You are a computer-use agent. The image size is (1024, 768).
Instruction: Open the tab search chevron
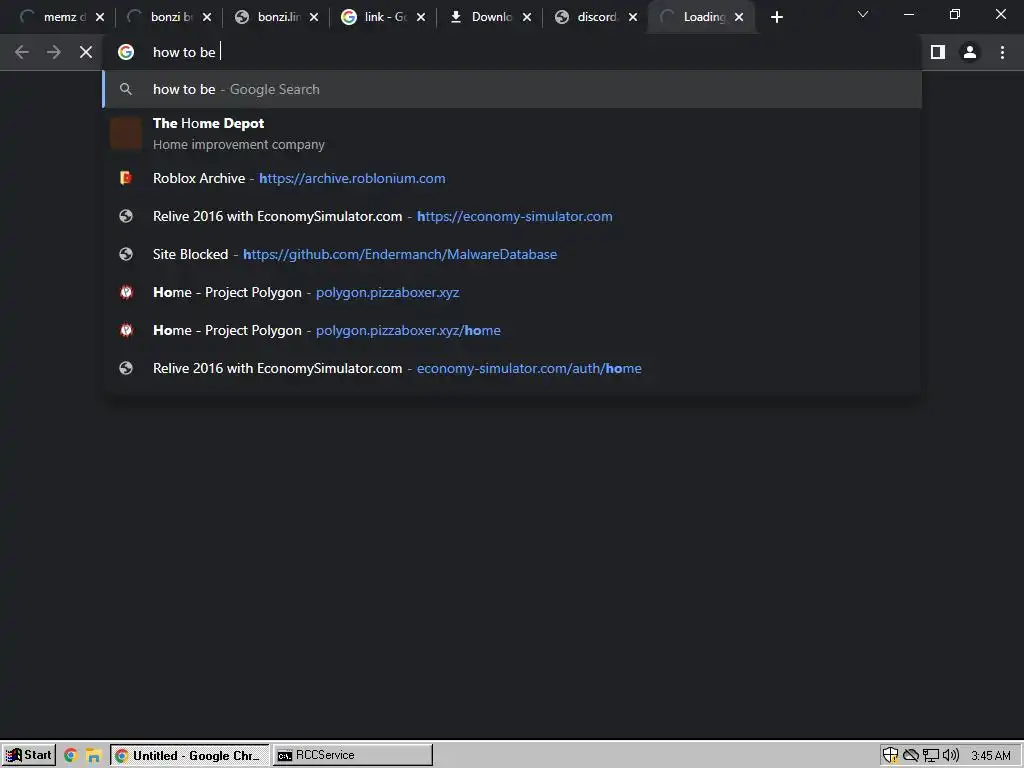coord(863,14)
